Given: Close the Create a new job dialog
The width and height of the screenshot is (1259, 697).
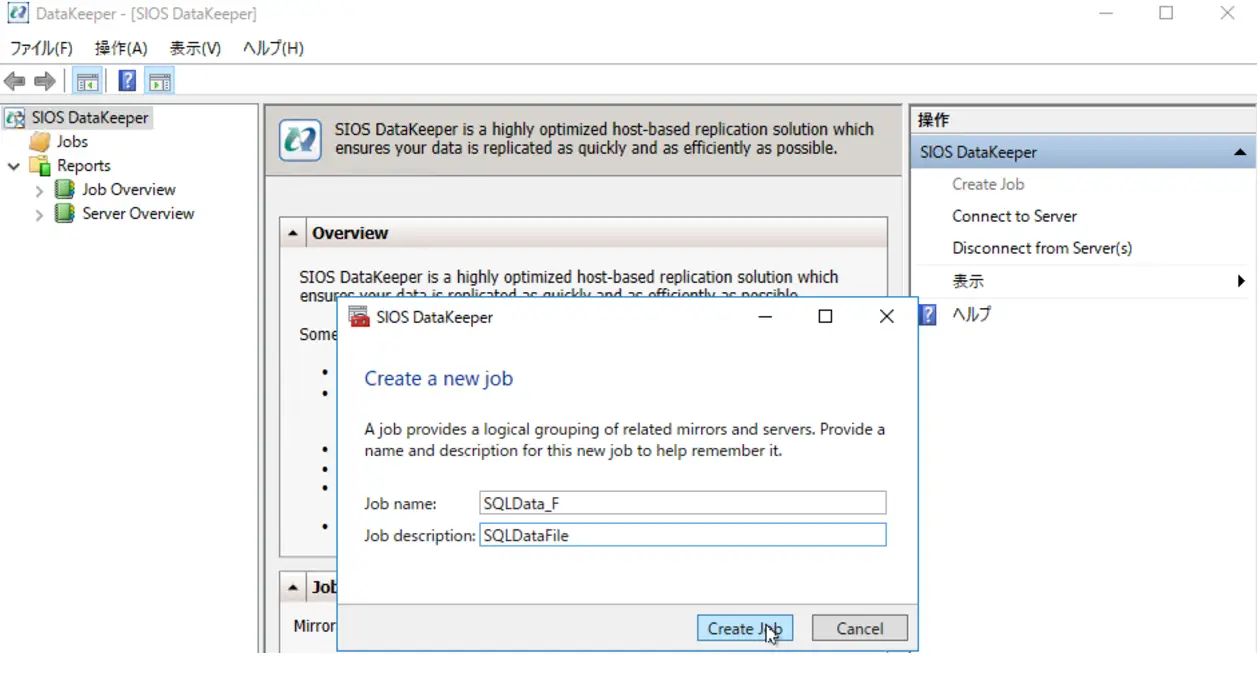Looking at the screenshot, I should [886, 317].
